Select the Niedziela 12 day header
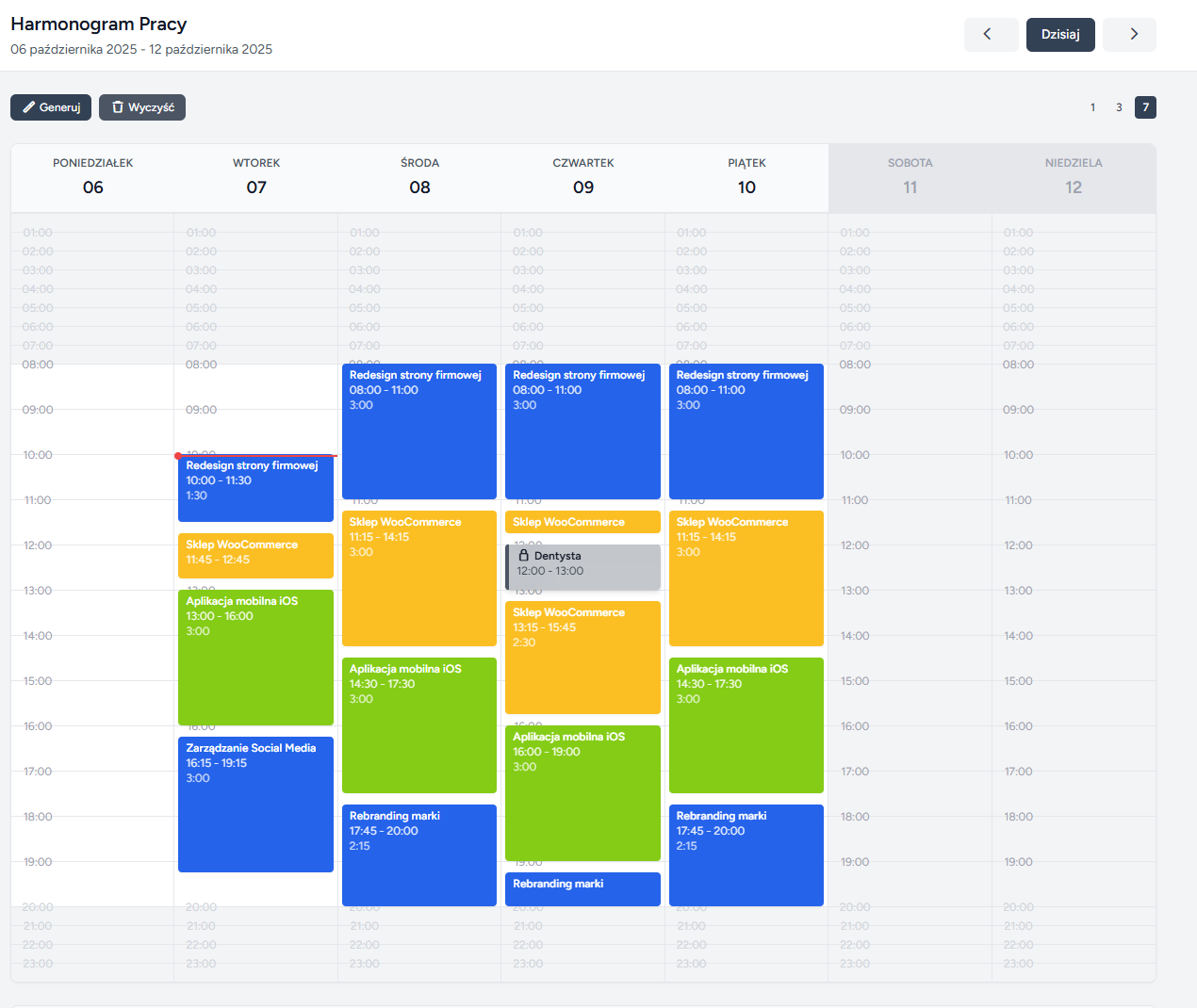Image resolution: width=1197 pixels, height=1008 pixels. coord(1074,177)
